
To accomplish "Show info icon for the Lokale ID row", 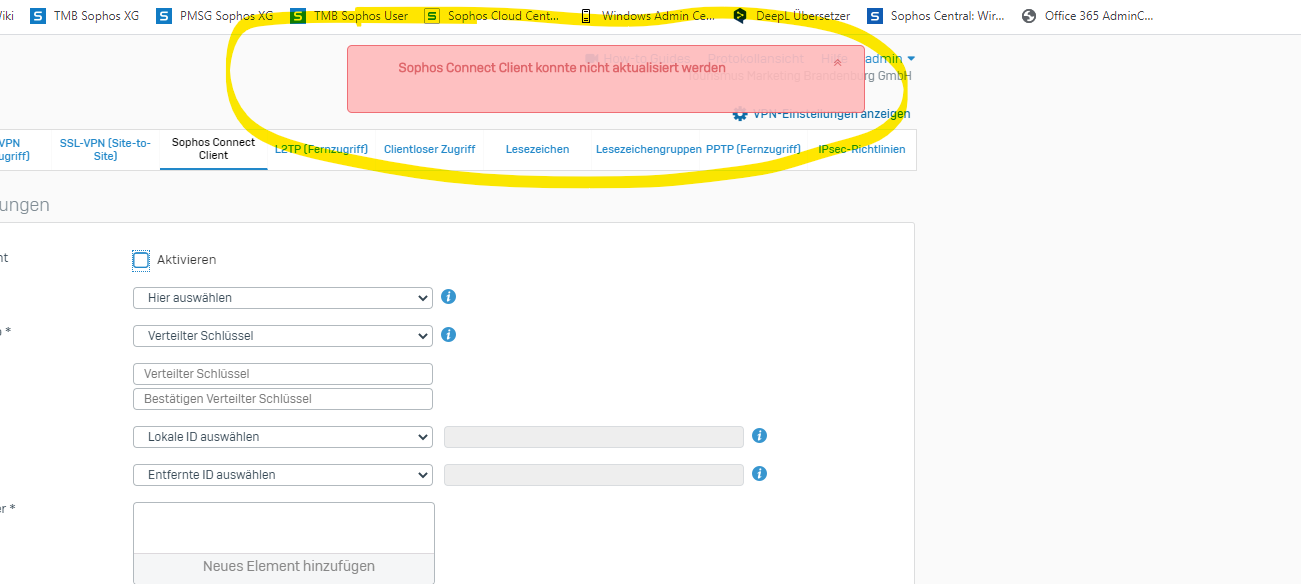I will coord(759,436).
